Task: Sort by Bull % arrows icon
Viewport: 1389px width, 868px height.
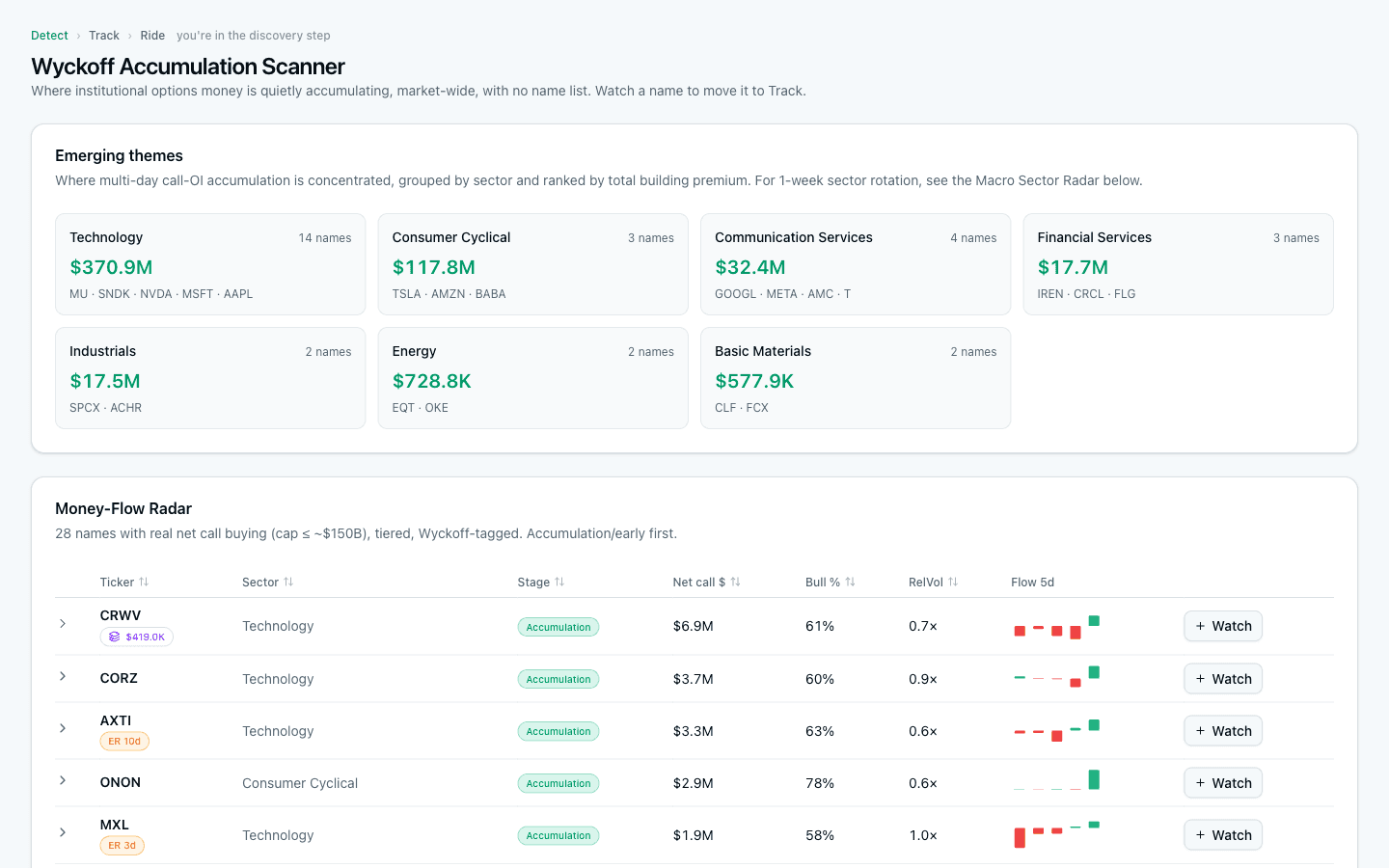Action: [850, 582]
